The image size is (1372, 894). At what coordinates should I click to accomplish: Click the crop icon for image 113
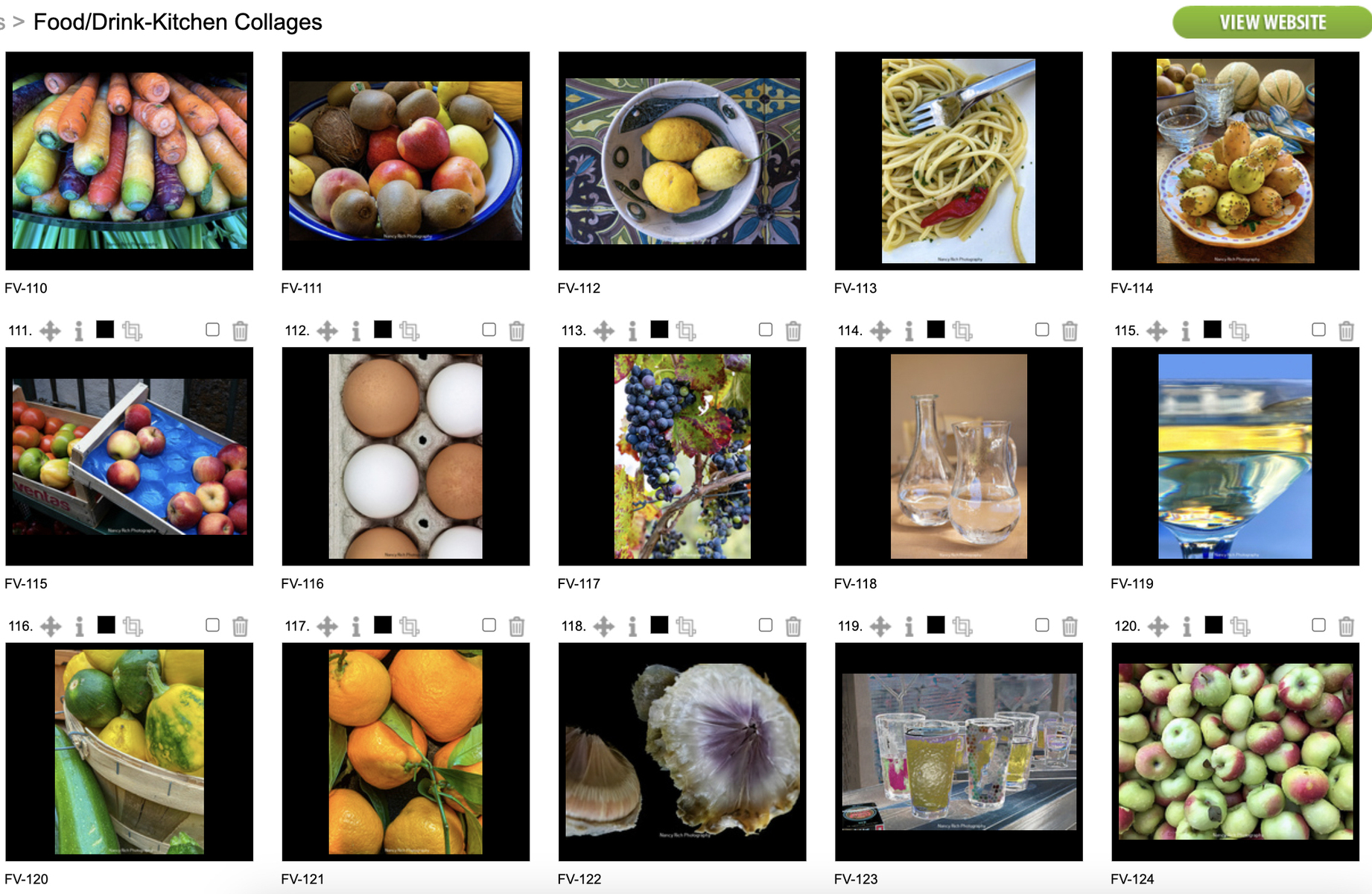click(x=685, y=331)
